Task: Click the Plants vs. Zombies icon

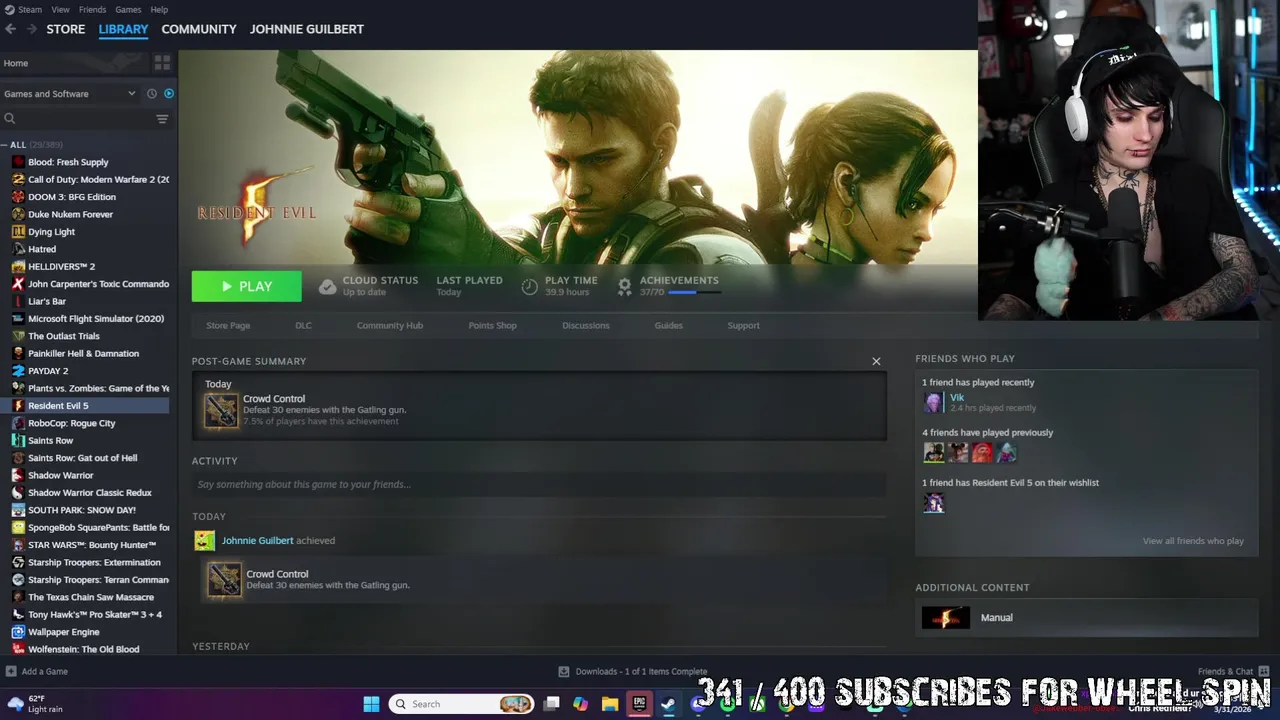Action: tap(18, 388)
